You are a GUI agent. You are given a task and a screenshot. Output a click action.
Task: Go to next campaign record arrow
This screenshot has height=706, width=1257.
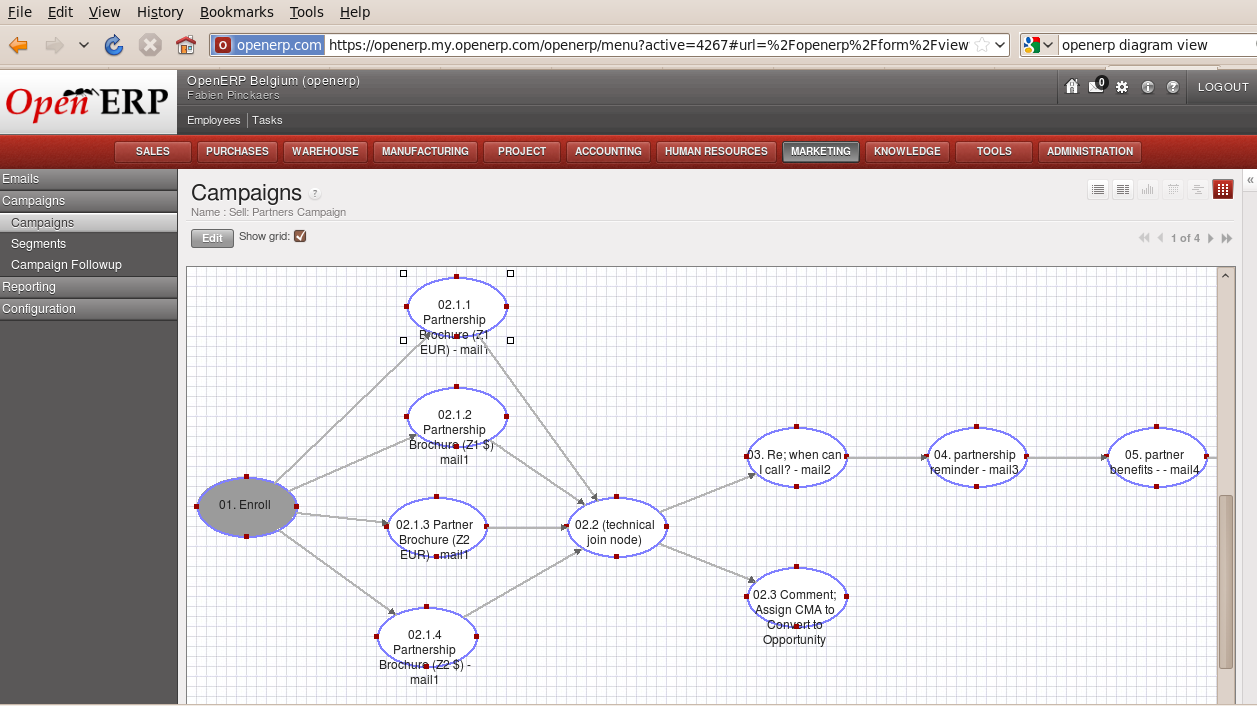click(x=1211, y=238)
